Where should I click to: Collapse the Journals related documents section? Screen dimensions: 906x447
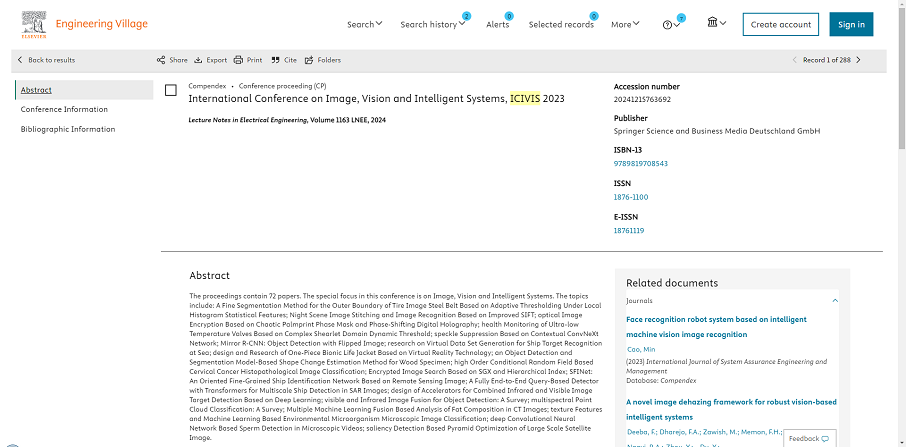[835, 299]
